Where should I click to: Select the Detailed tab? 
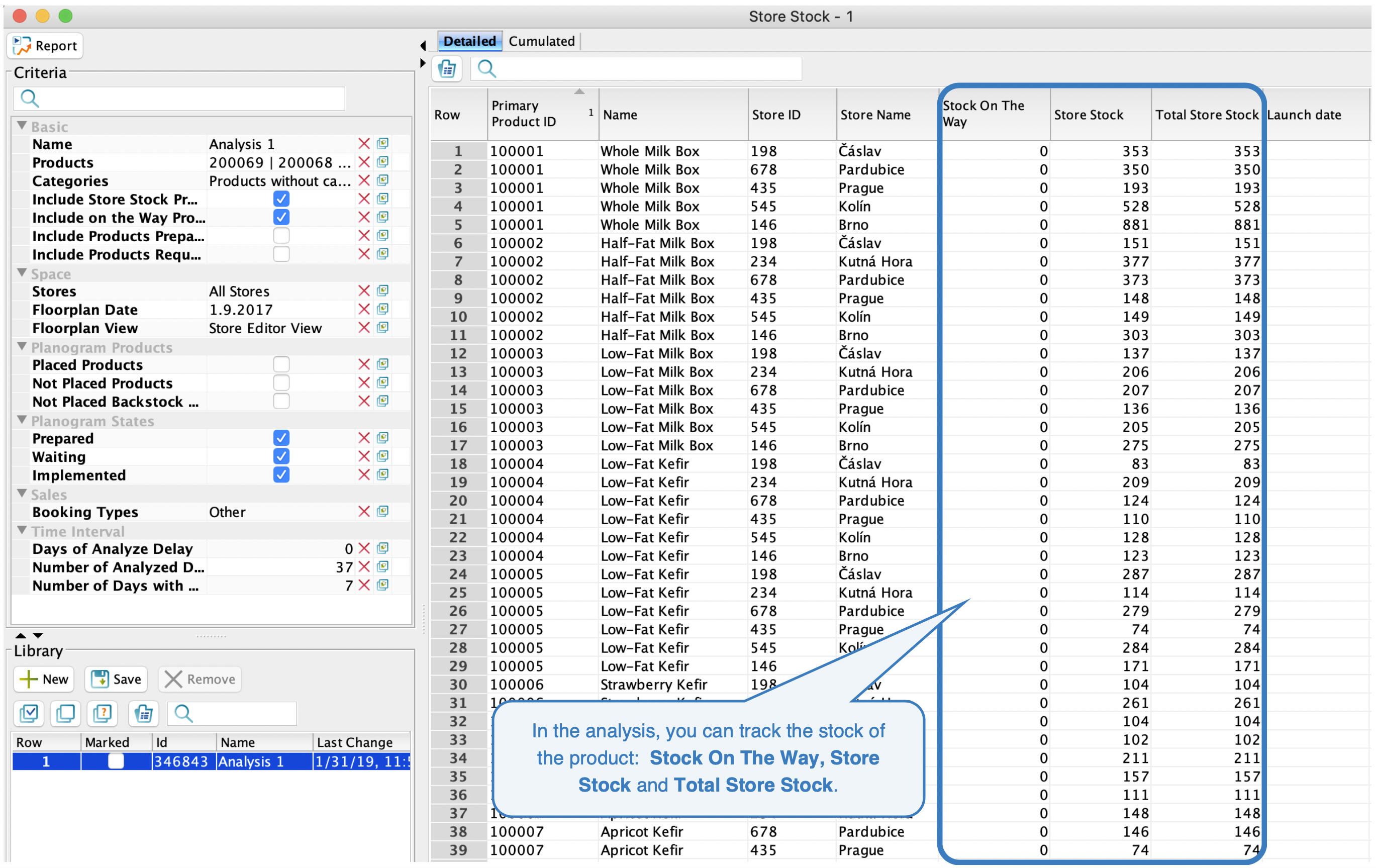tap(469, 41)
